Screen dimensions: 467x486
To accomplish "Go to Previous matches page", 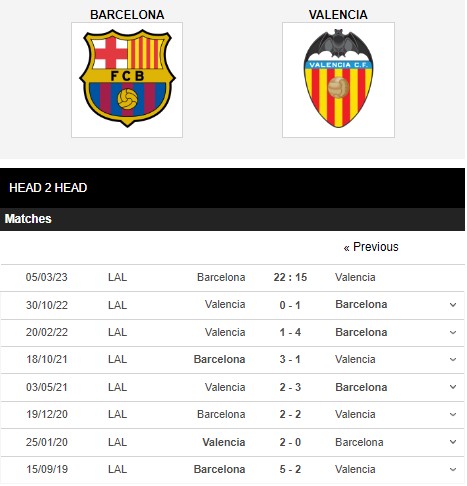I will (x=371, y=247).
